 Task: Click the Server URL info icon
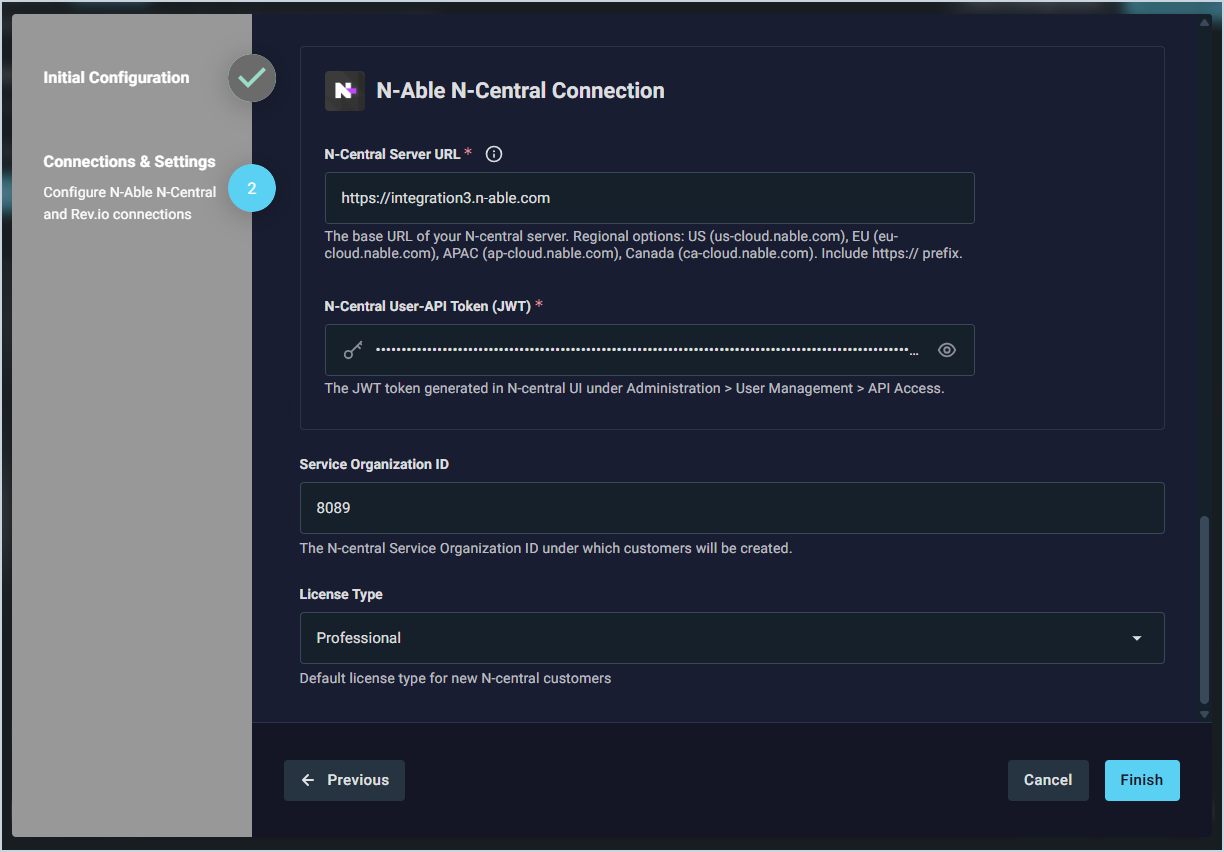(493, 155)
